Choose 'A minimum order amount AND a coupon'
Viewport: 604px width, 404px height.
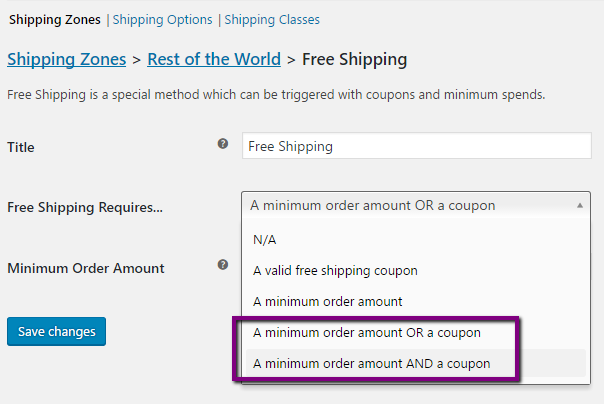(x=372, y=363)
